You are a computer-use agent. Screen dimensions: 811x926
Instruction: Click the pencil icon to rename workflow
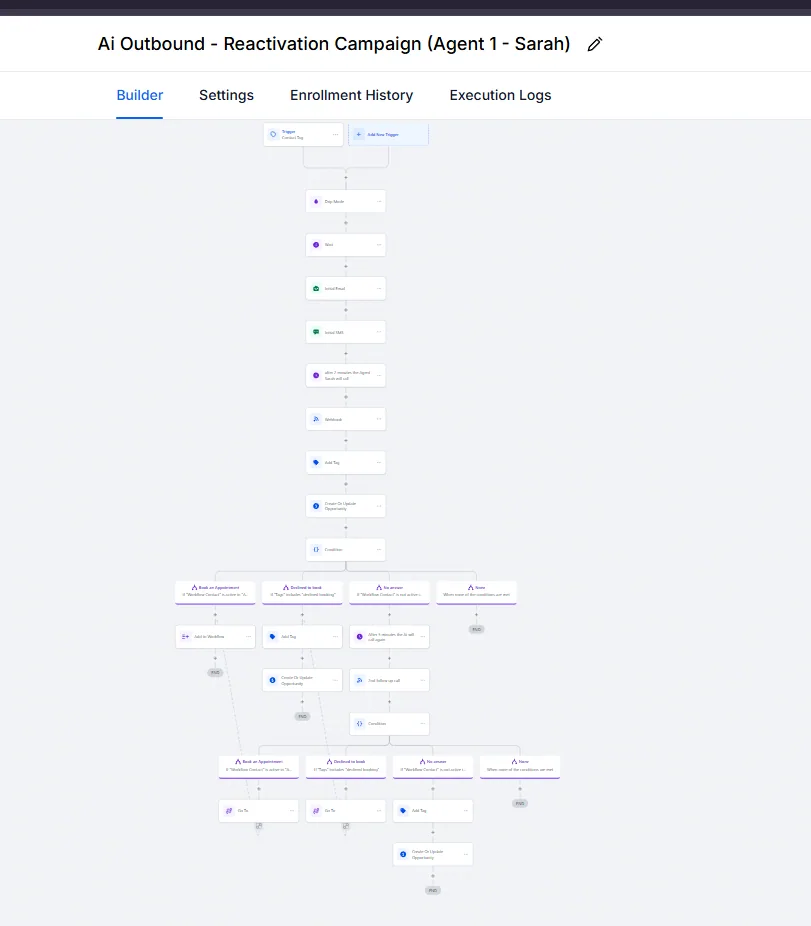coord(595,44)
